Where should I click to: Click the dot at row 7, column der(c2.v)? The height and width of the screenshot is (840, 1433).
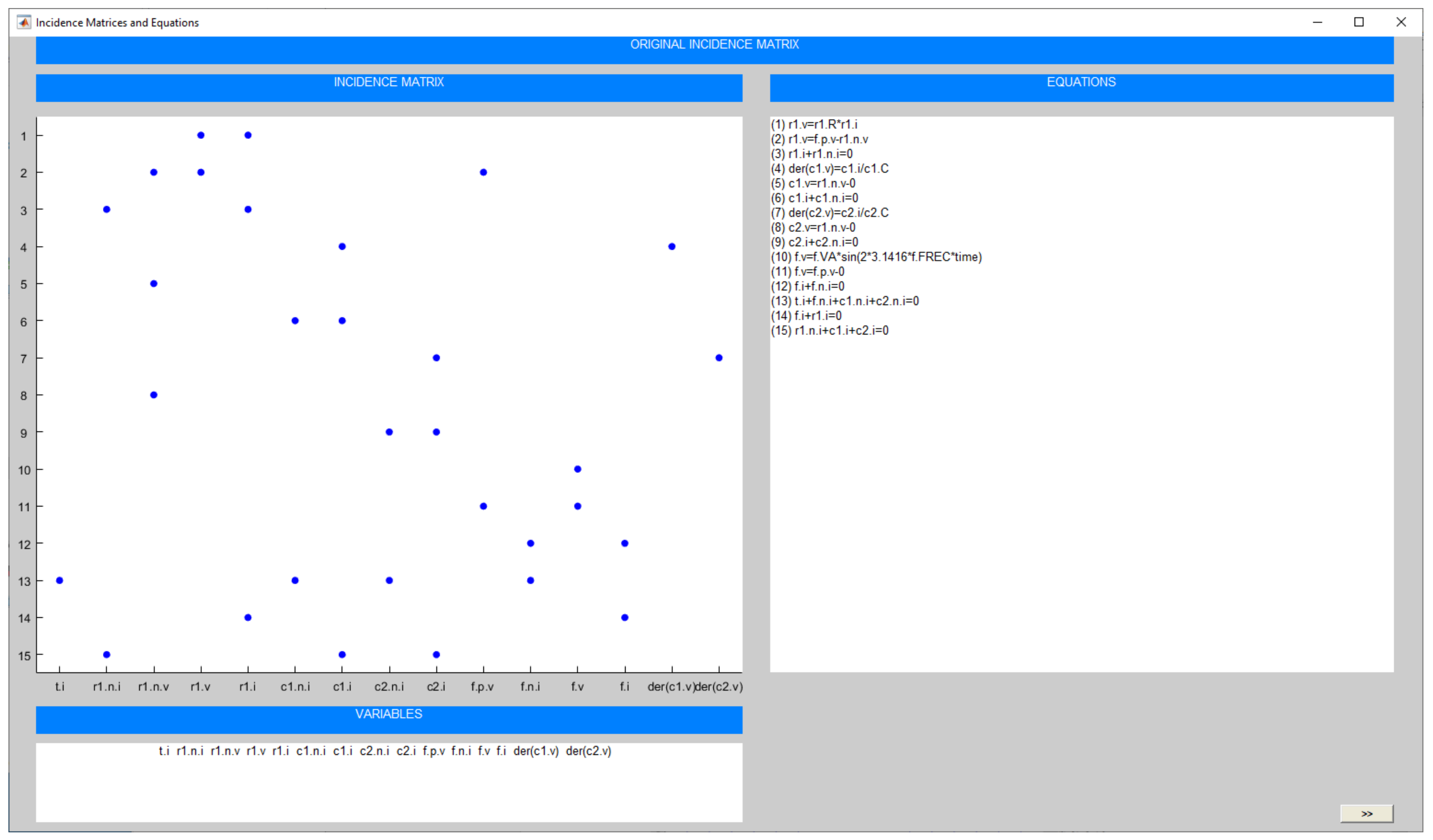(719, 358)
